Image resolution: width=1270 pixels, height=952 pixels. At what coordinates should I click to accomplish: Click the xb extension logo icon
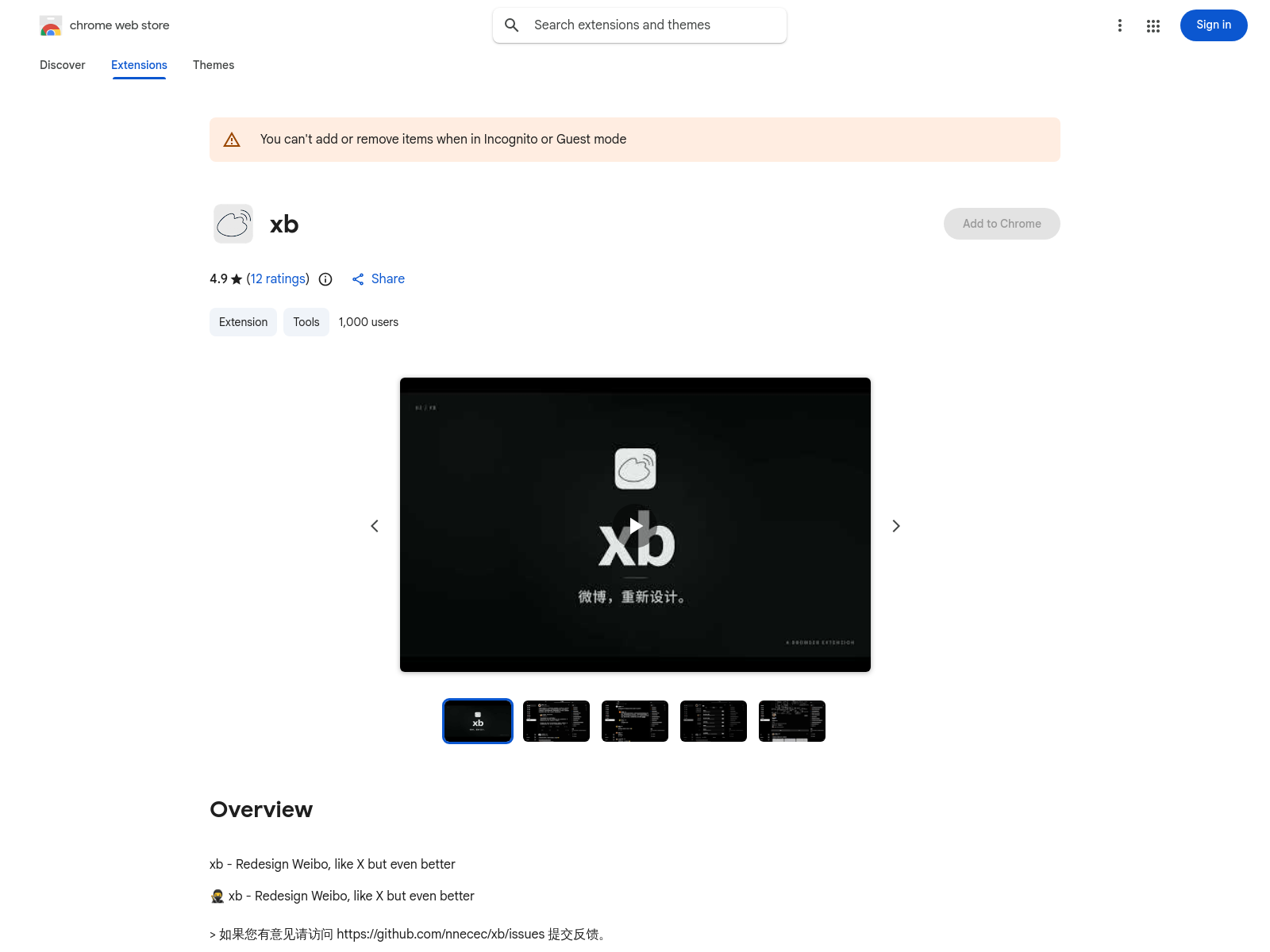click(x=233, y=224)
